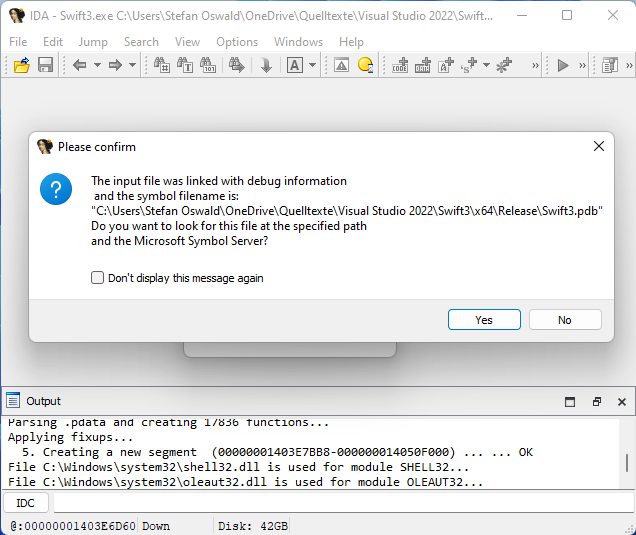636x535 pixels.
Task: Open the Windows menu
Action: [x=298, y=42]
